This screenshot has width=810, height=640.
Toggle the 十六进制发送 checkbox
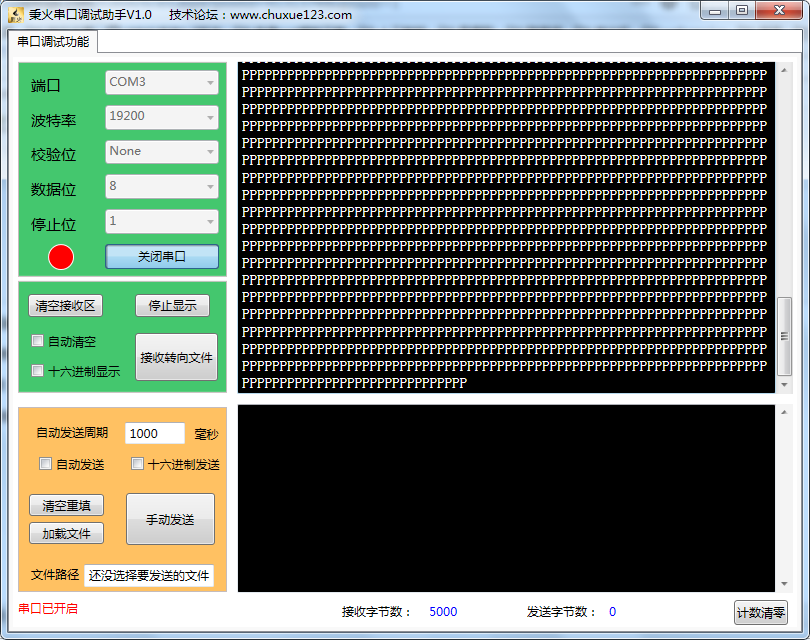(137, 463)
